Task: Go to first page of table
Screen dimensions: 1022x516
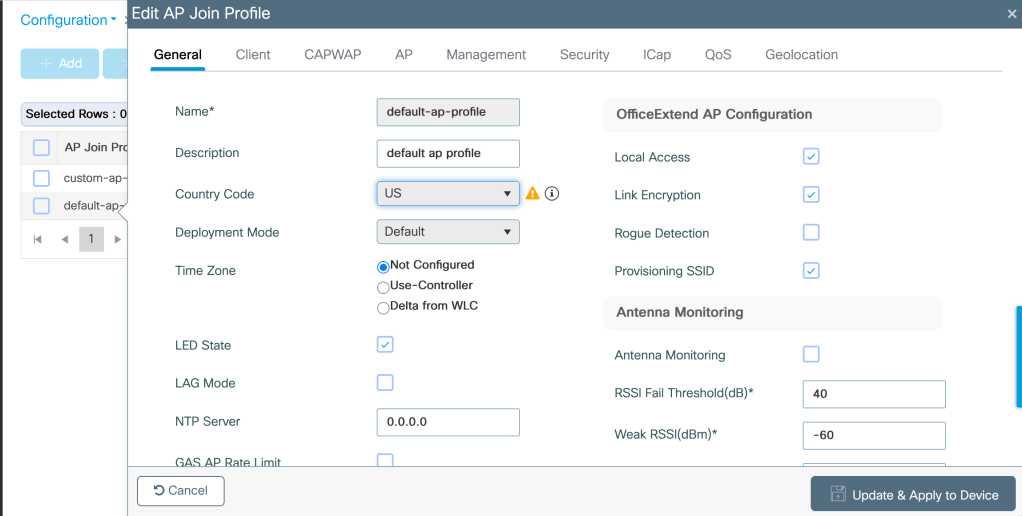Action: point(38,239)
